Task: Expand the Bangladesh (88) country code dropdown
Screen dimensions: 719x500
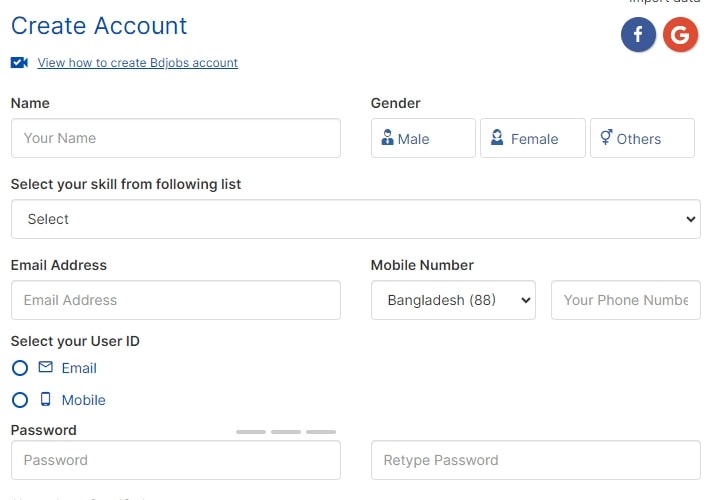Action: click(x=453, y=300)
